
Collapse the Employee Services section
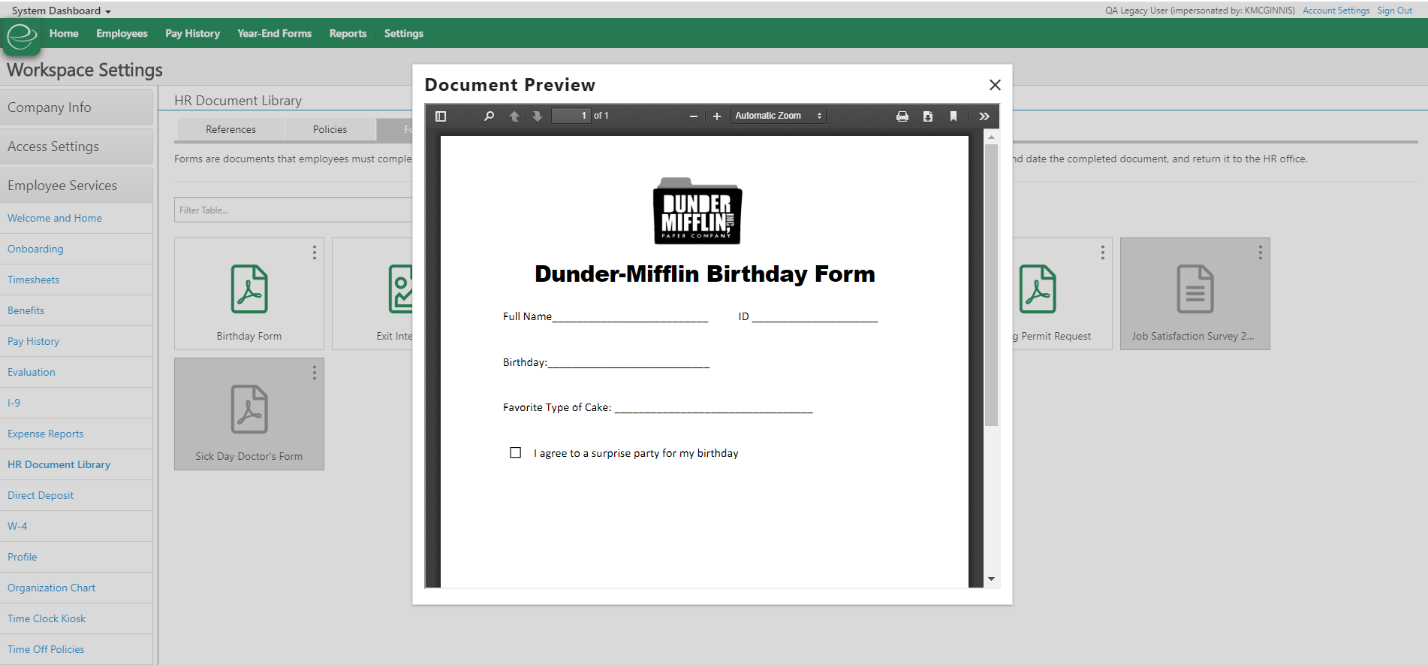click(77, 185)
